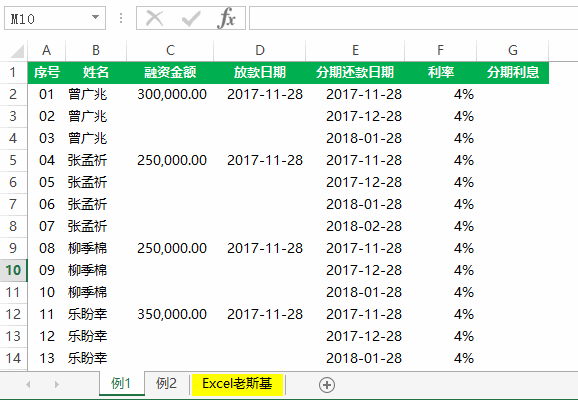
Task: Select row 14 header
Action: coord(13,358)
